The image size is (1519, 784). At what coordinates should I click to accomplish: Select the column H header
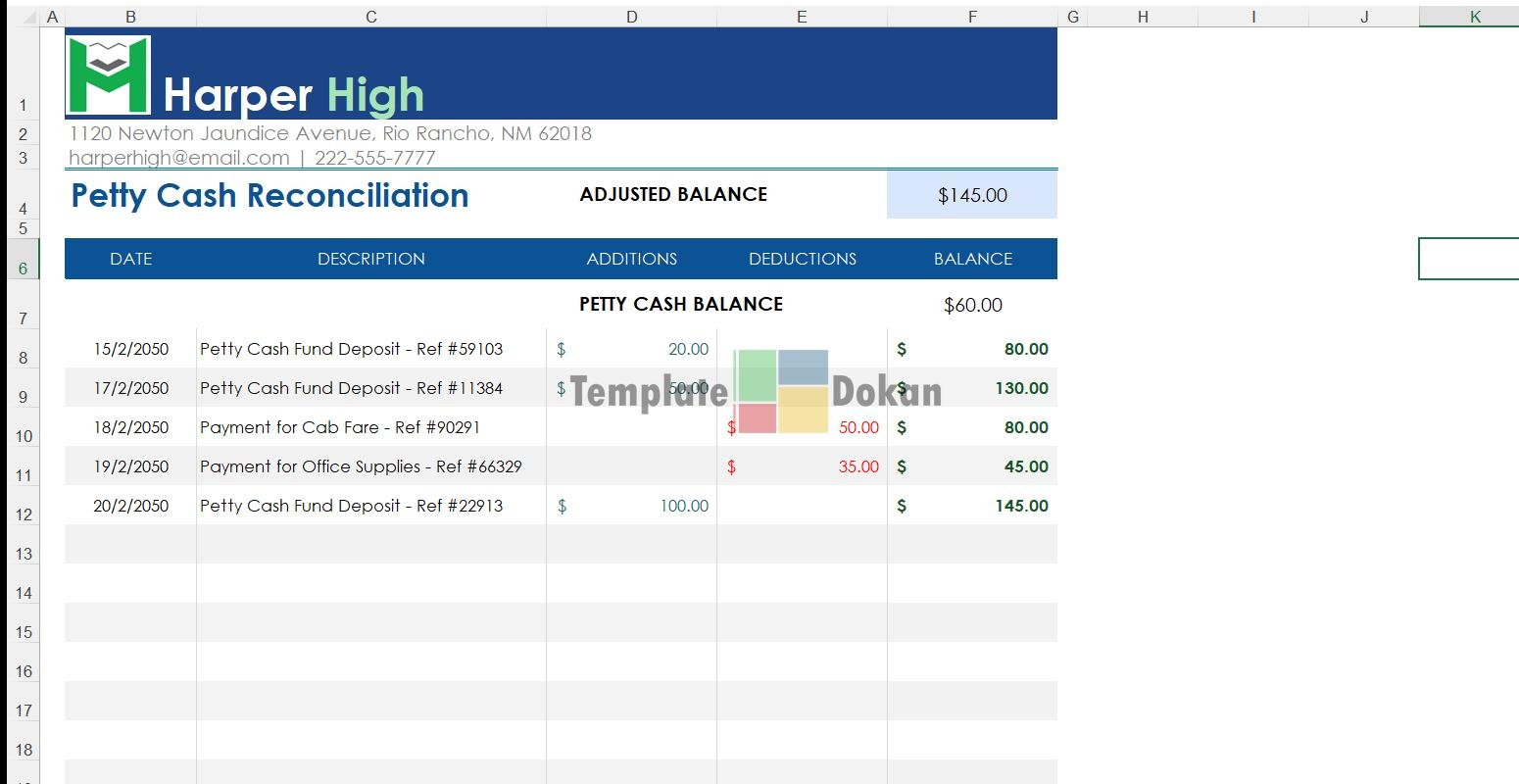[x=1143, y=17]
